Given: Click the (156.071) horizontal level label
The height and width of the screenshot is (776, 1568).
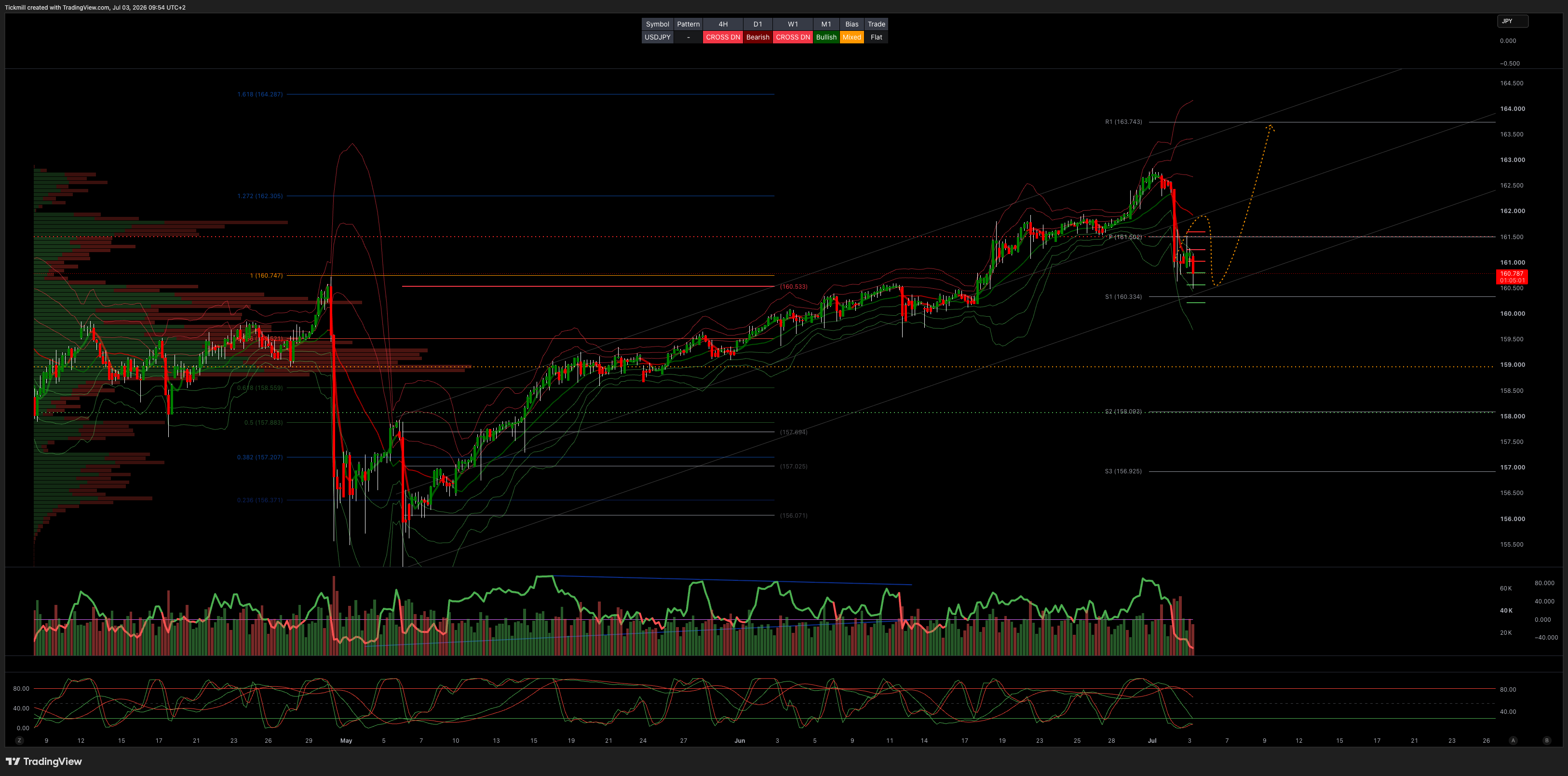Looking at the screenshot, I should point(794,516).
